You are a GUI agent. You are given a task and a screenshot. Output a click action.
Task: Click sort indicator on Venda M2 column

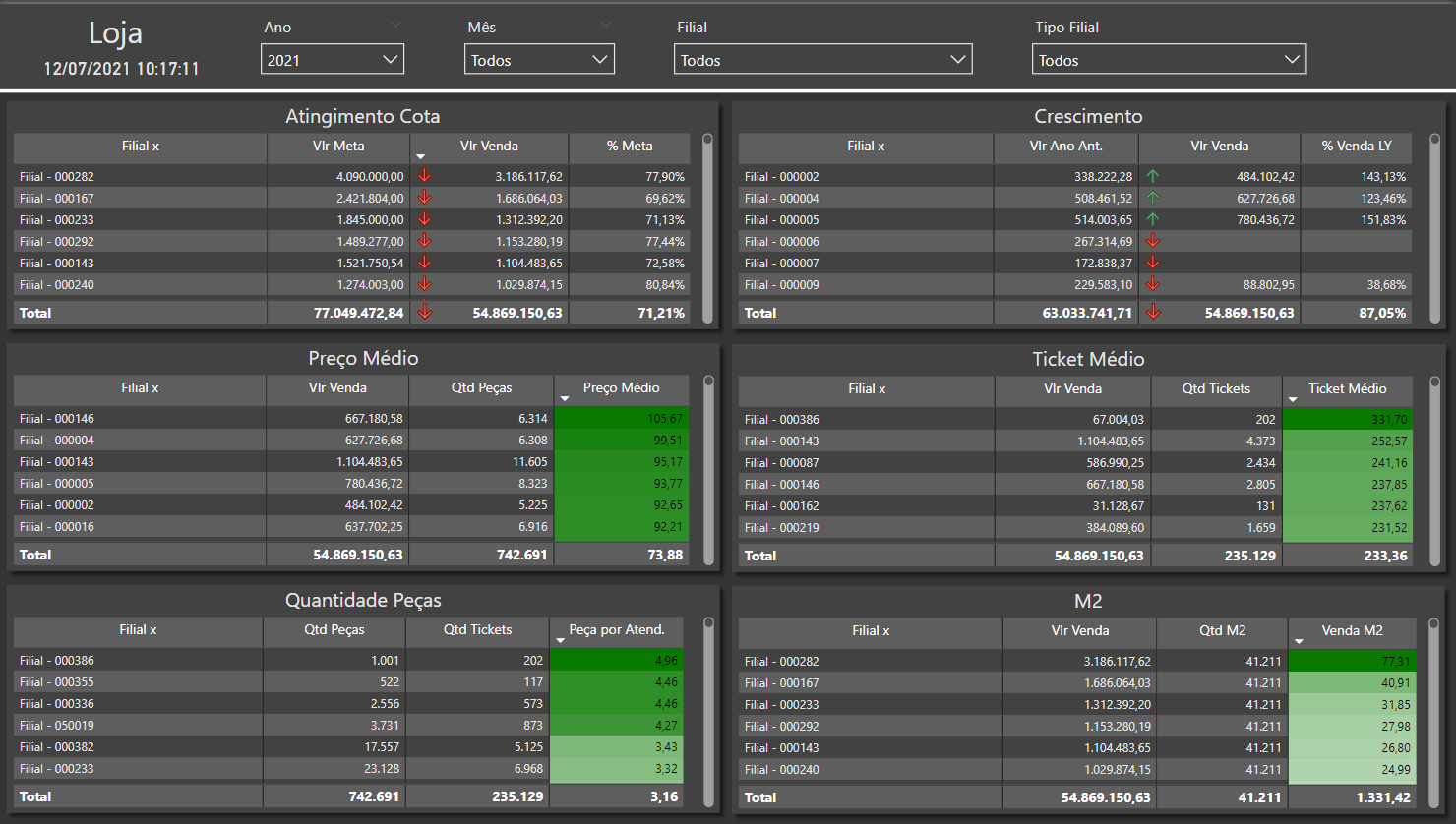point(1299,641)
